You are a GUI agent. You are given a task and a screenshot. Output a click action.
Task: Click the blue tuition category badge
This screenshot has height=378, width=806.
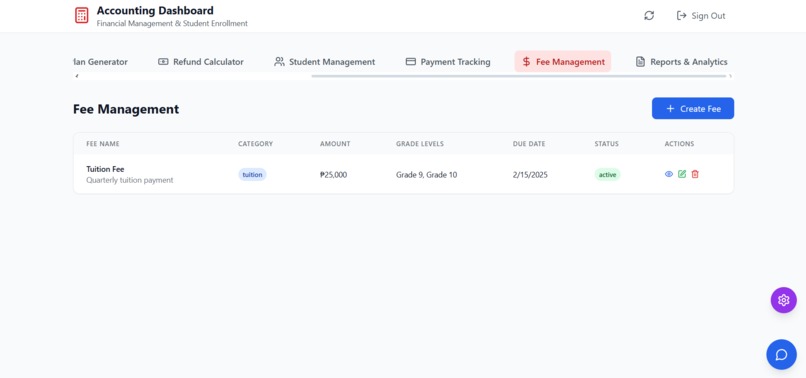[252, 174]
